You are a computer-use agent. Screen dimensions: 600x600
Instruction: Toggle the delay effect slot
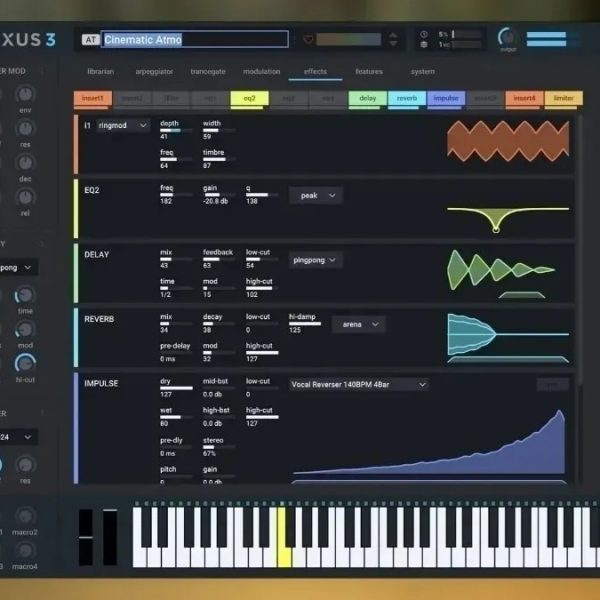(x=367, y=98)
